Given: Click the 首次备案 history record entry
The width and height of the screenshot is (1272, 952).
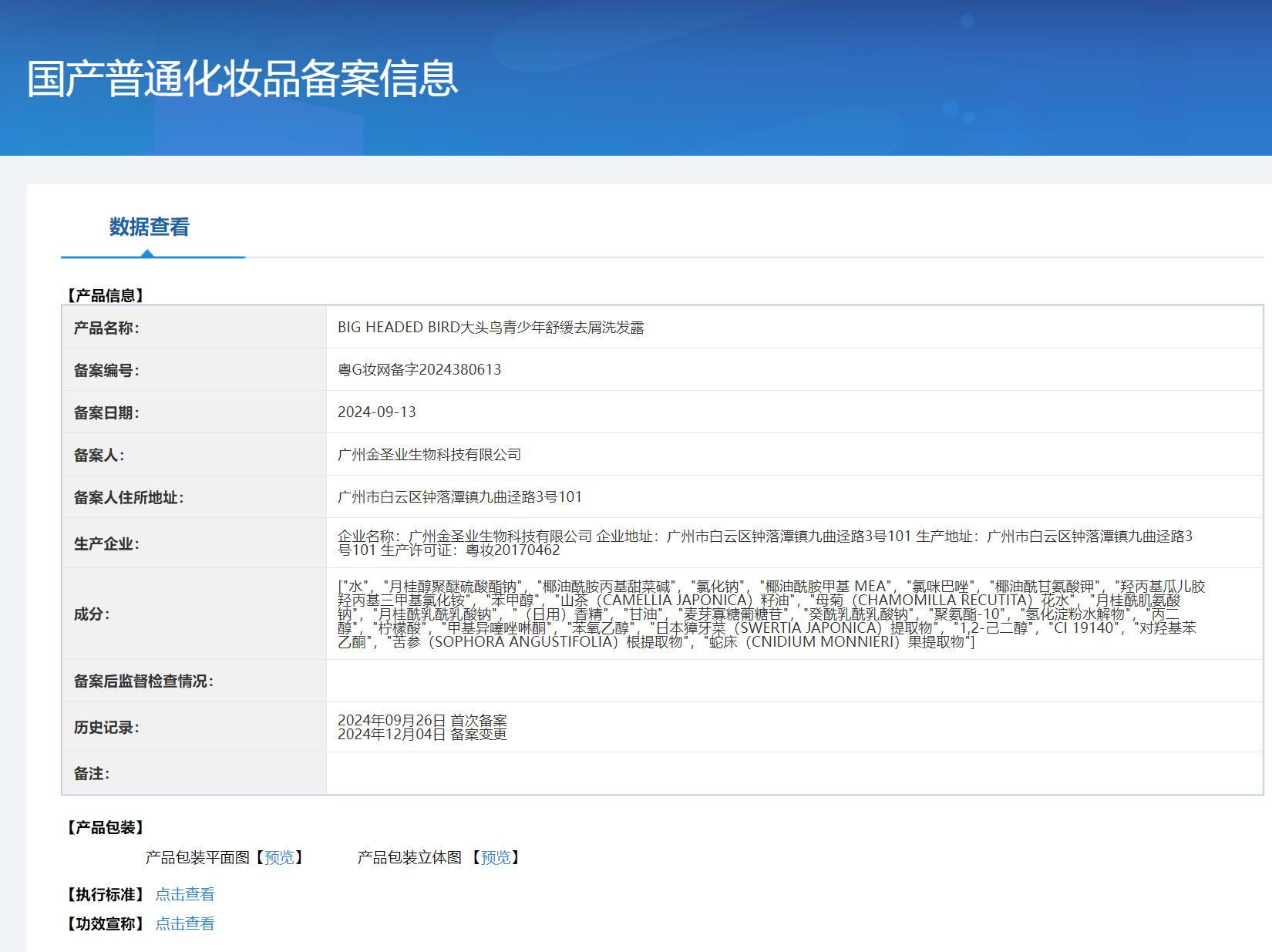Looking at the screenshot, I should coord(422,720).
